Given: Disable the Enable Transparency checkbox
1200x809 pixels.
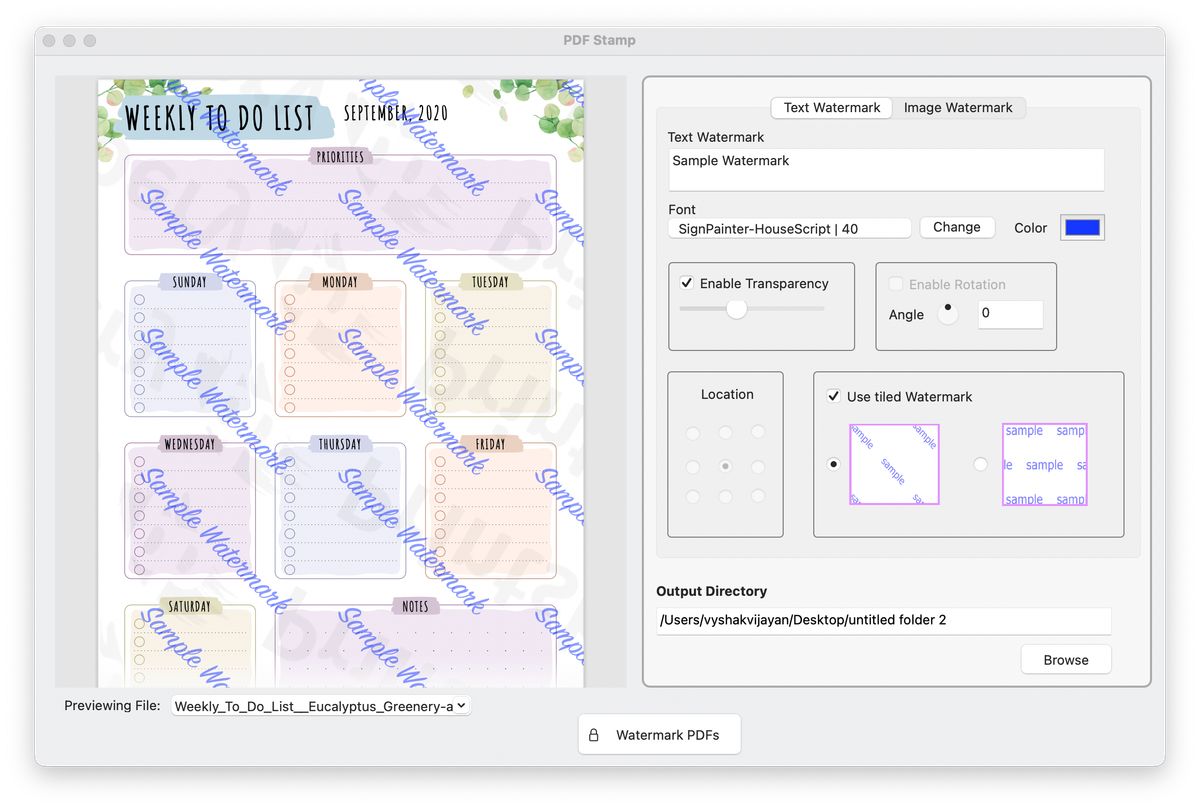Looking at the screenshot, I should point(687,283).
